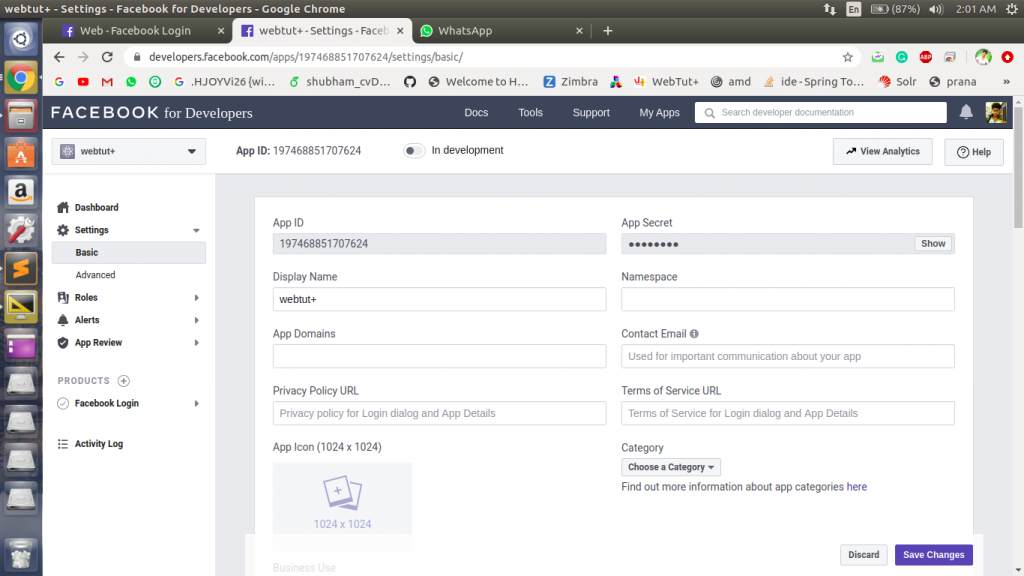Select Basic settings in sidebar

(129, 253)
